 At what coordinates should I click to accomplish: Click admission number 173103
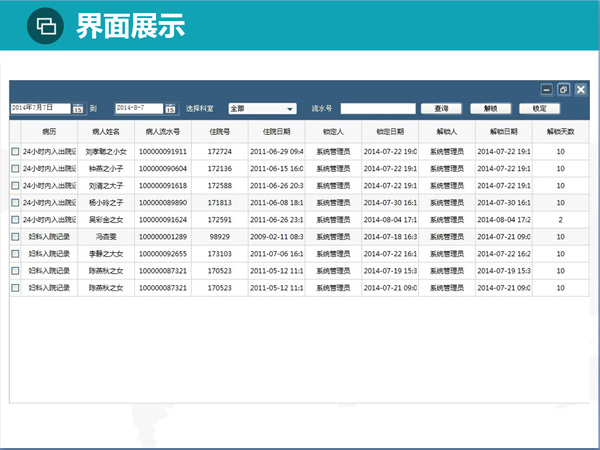pyautogui.click(x=220, y=254)
